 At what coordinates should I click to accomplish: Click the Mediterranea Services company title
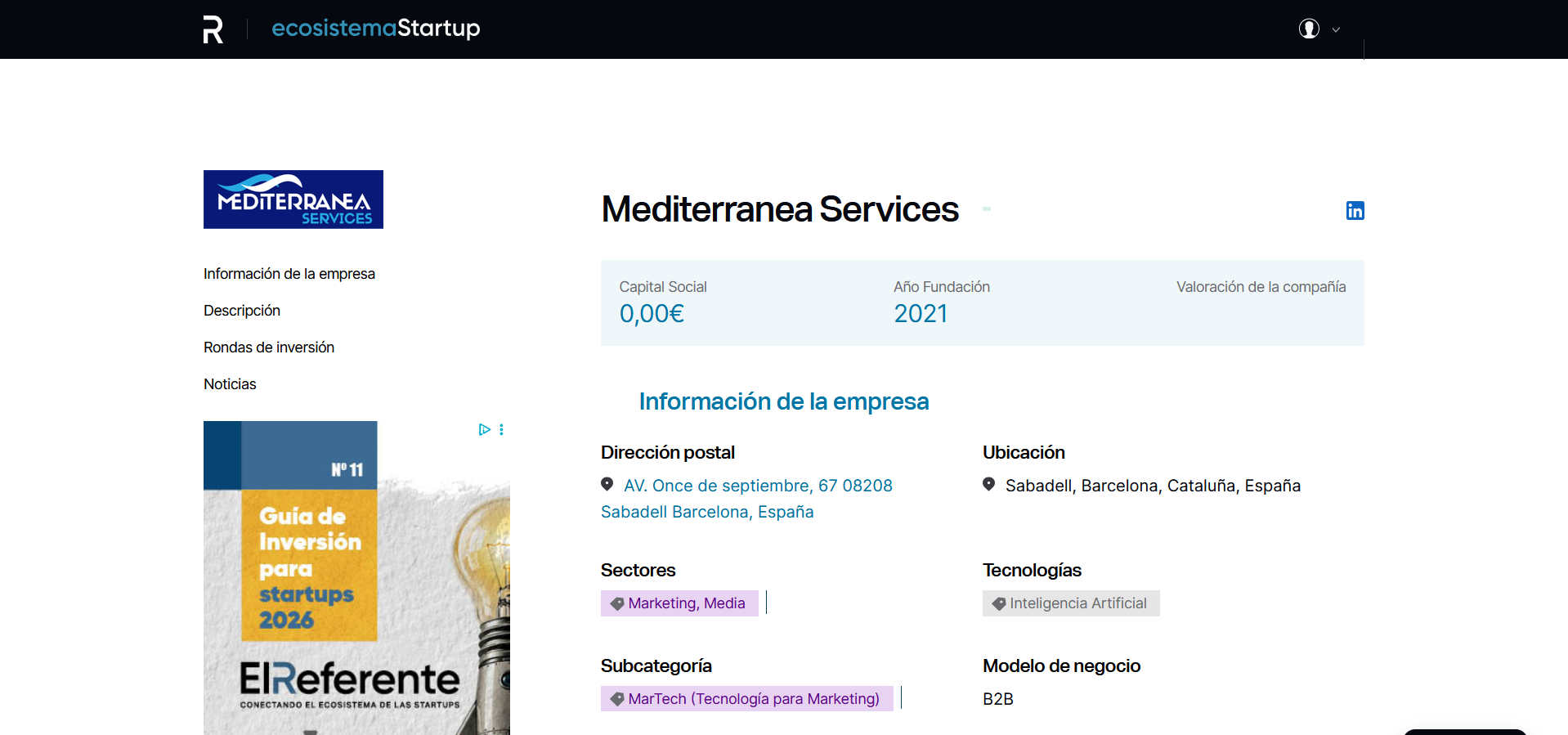[x=780, y=209]
